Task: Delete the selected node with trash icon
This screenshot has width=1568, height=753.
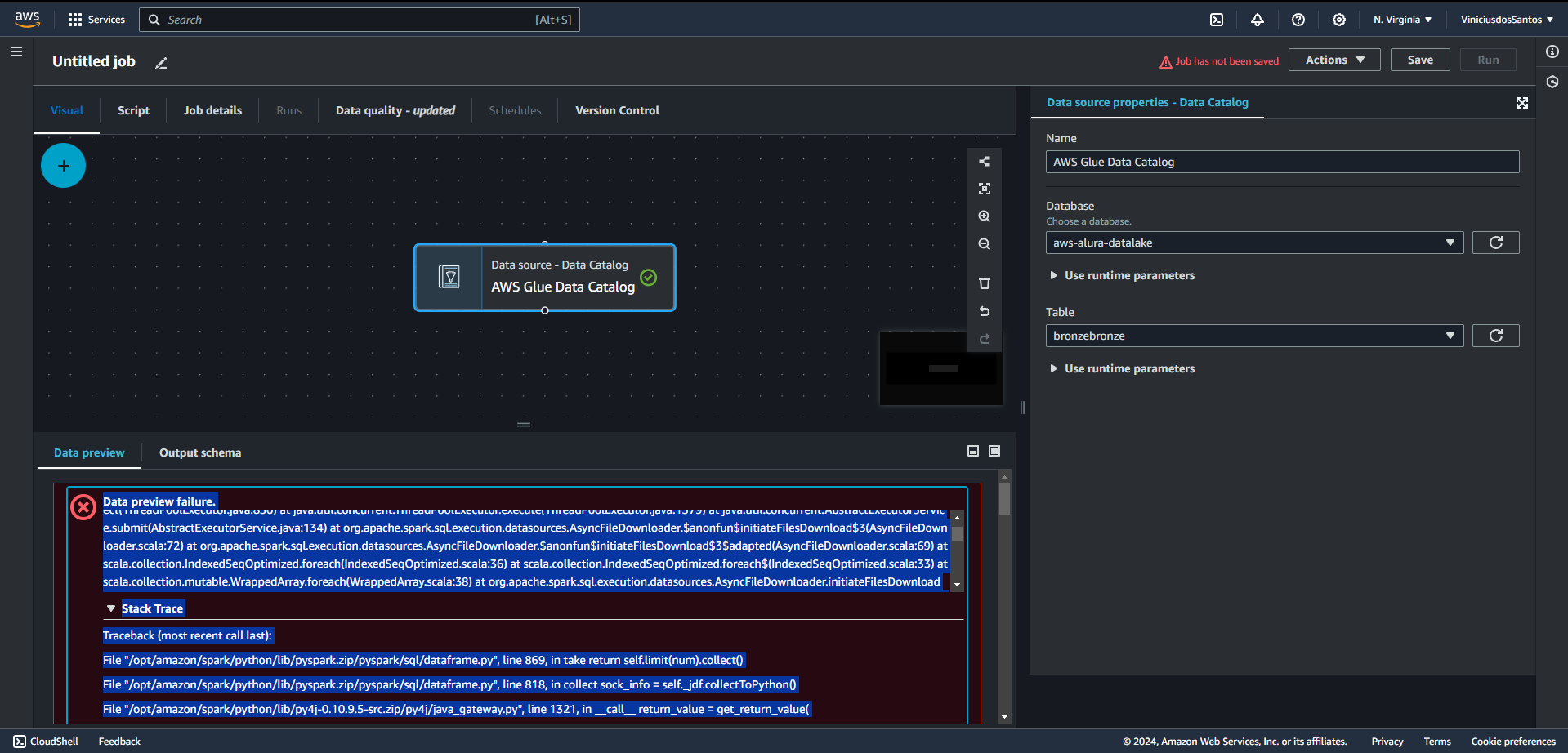Action: pos(985,283)
